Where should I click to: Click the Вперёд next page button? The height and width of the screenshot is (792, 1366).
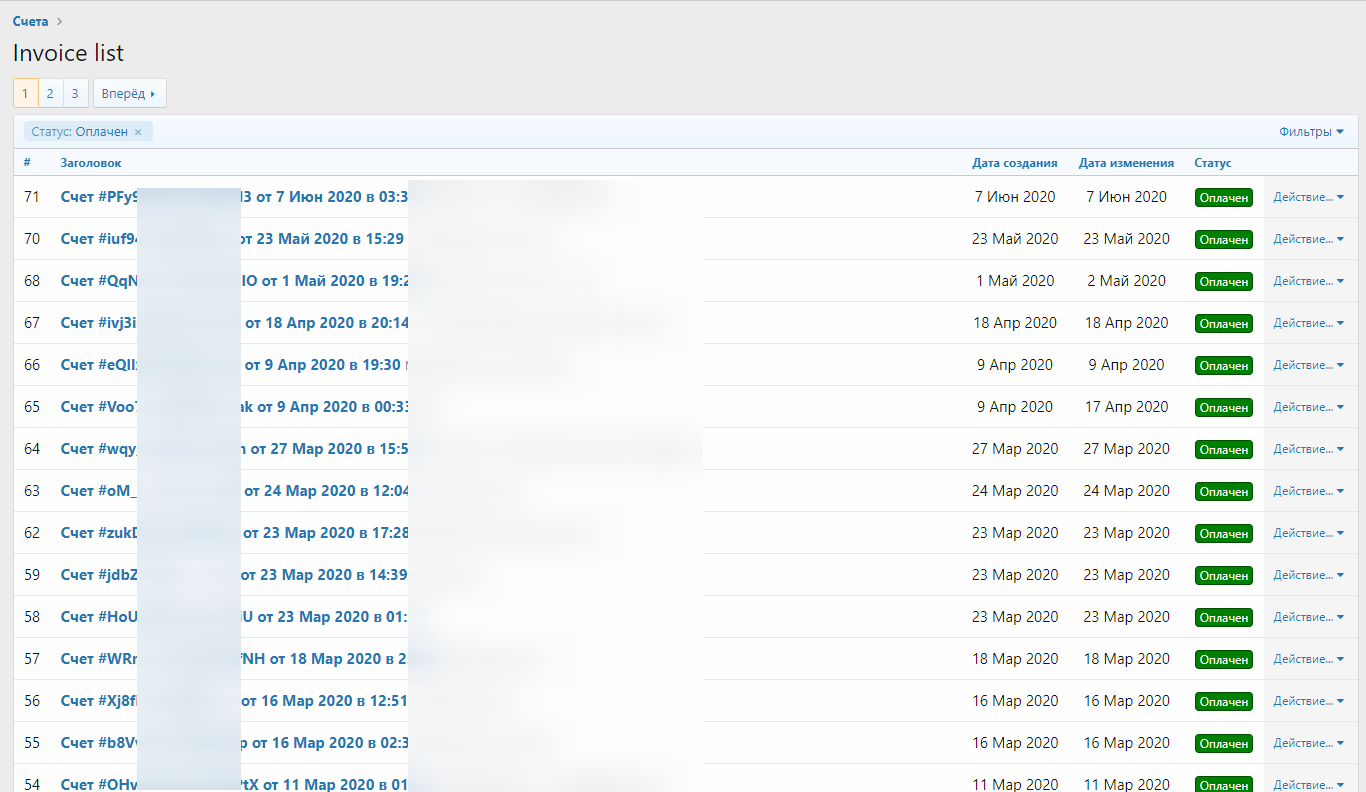click(129, 93)
